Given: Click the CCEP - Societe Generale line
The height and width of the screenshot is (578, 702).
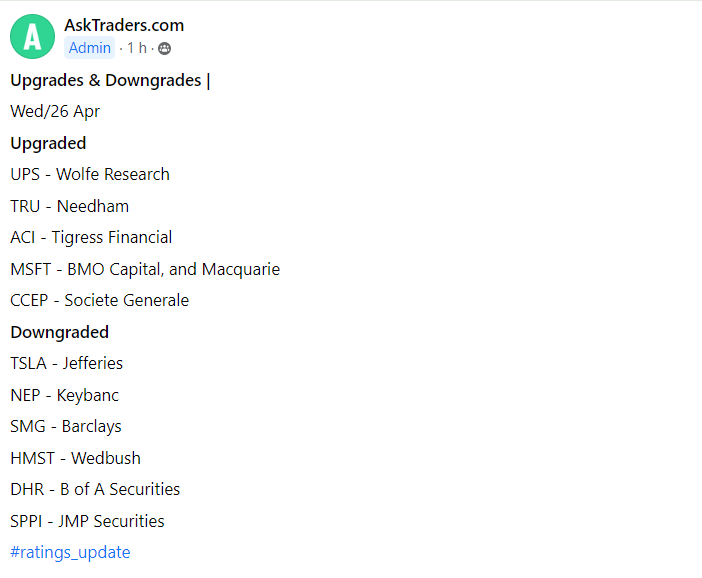Looking at the screenshot, I should [x=99, y=300].
